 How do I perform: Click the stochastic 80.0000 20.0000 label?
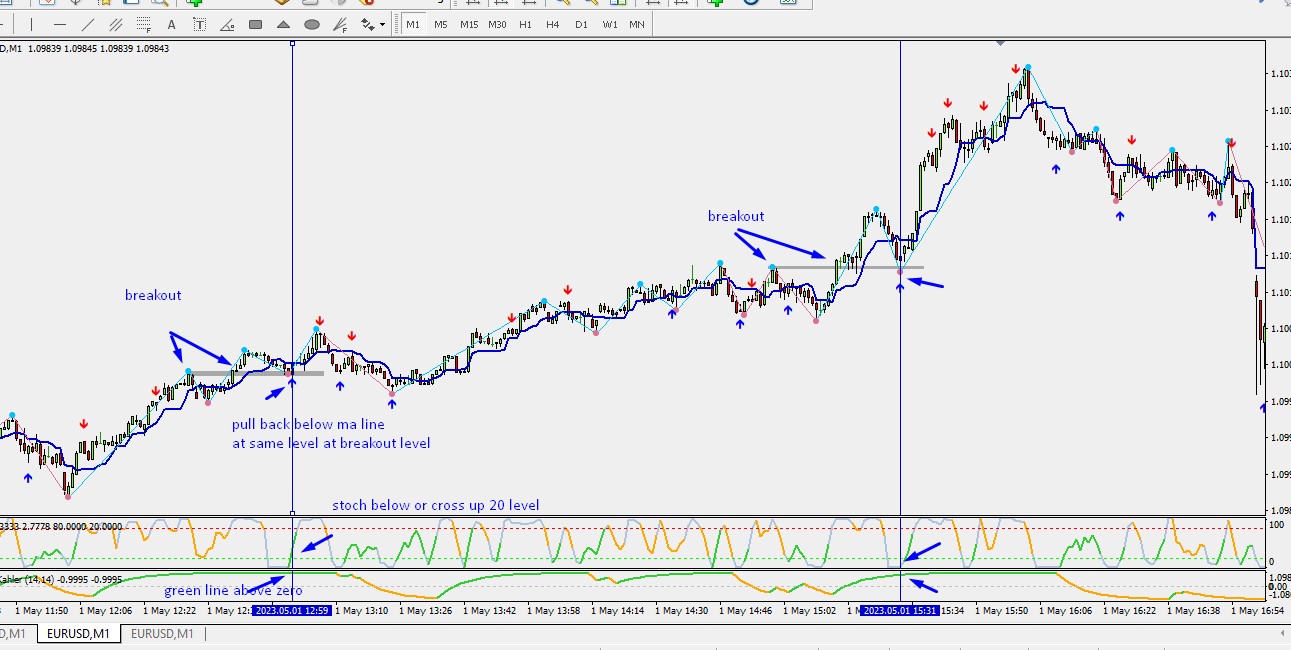pyautogui.click(x=87, y=525)
